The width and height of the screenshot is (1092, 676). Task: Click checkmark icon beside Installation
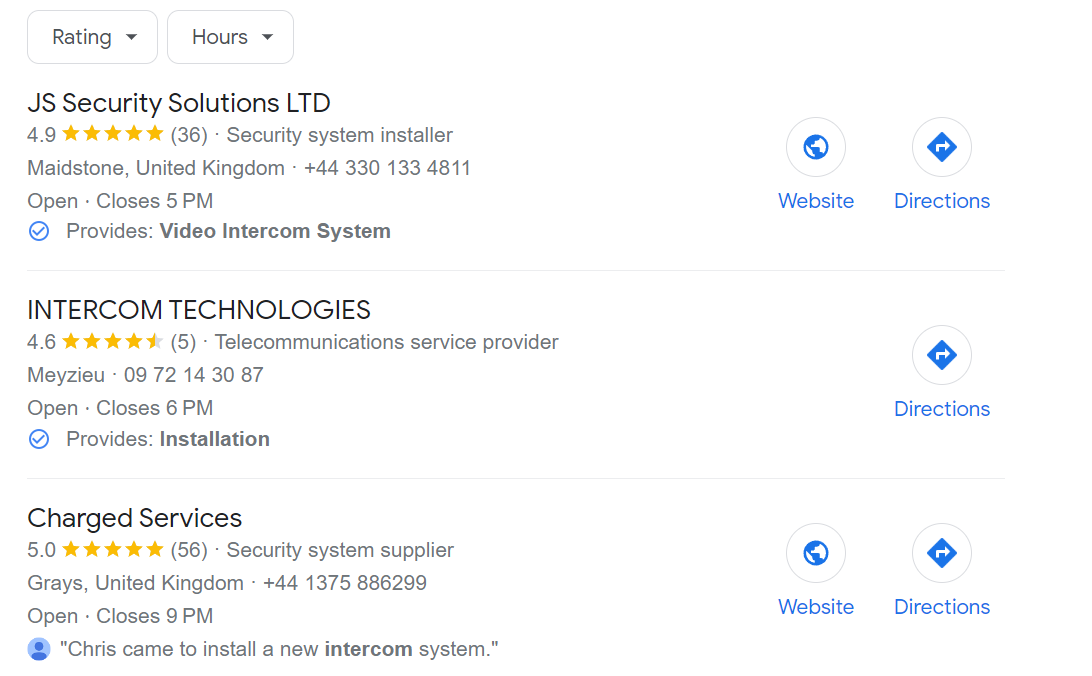[x=38, y=439]
